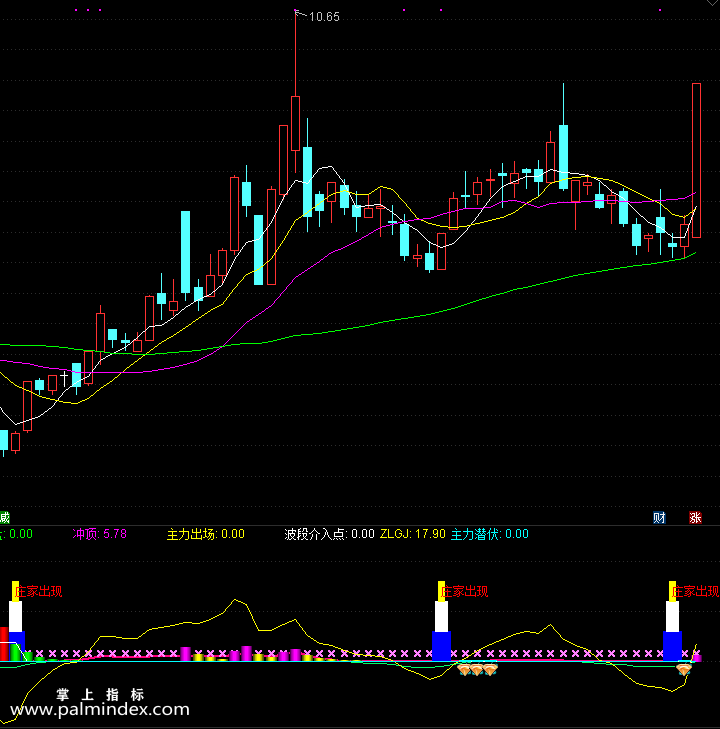Select the 冲顶: 5.78 indicator label

[x=99, y=534]
